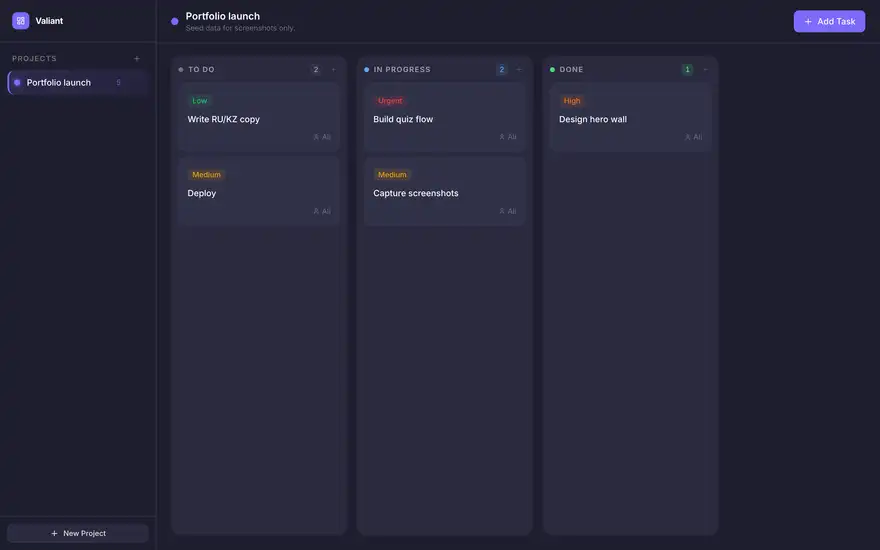
Task: Click the Portfolio launch page title
Action: [x=223, y=16]
